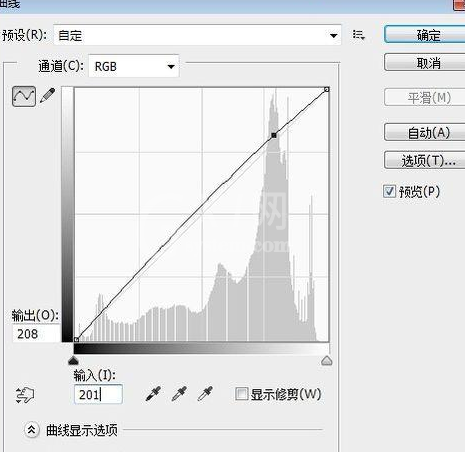The width and height of the screenshot is (465, 452).
Task: Select the selected black curve control point
Action: [274, 135]
